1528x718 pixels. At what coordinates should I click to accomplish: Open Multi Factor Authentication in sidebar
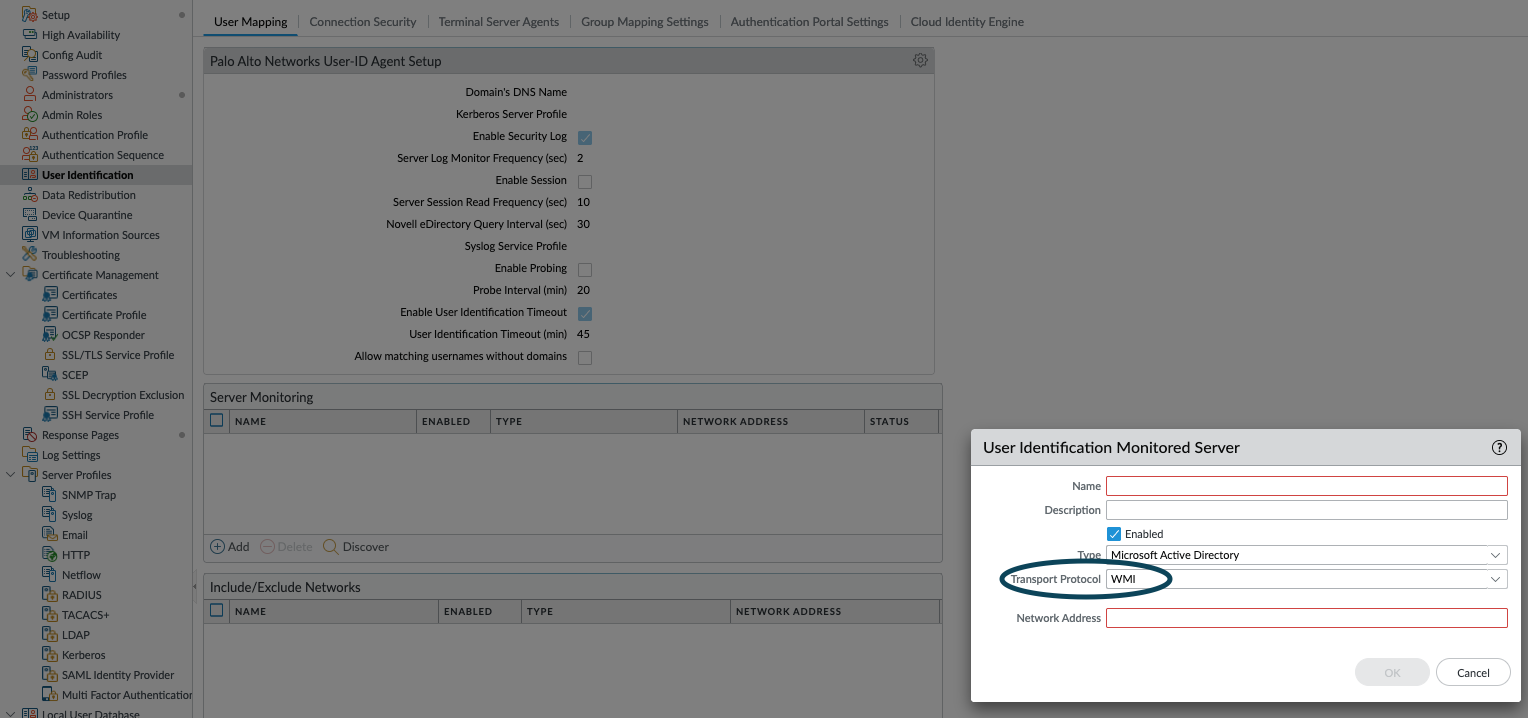tap(127, 695)
